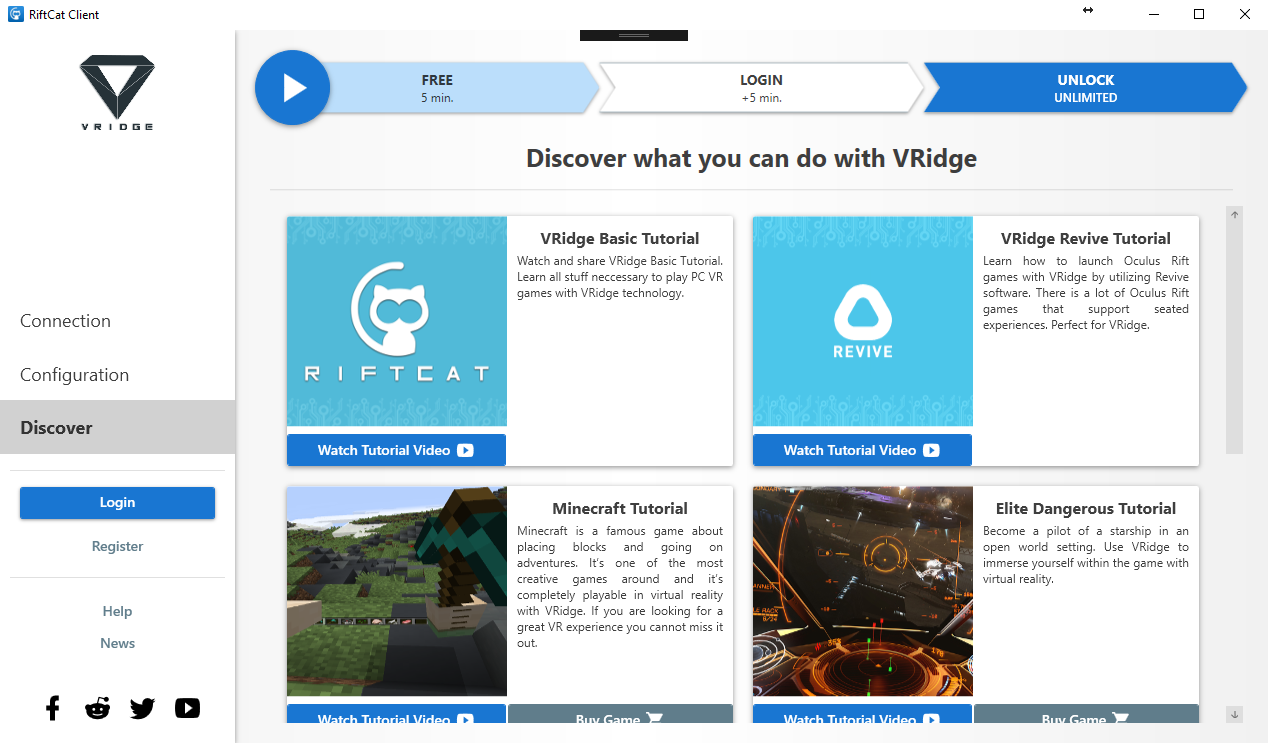The width and height of the screenshot is (1268, 743).
Task: Open YouTube social icon
Action: pos(187,708)
